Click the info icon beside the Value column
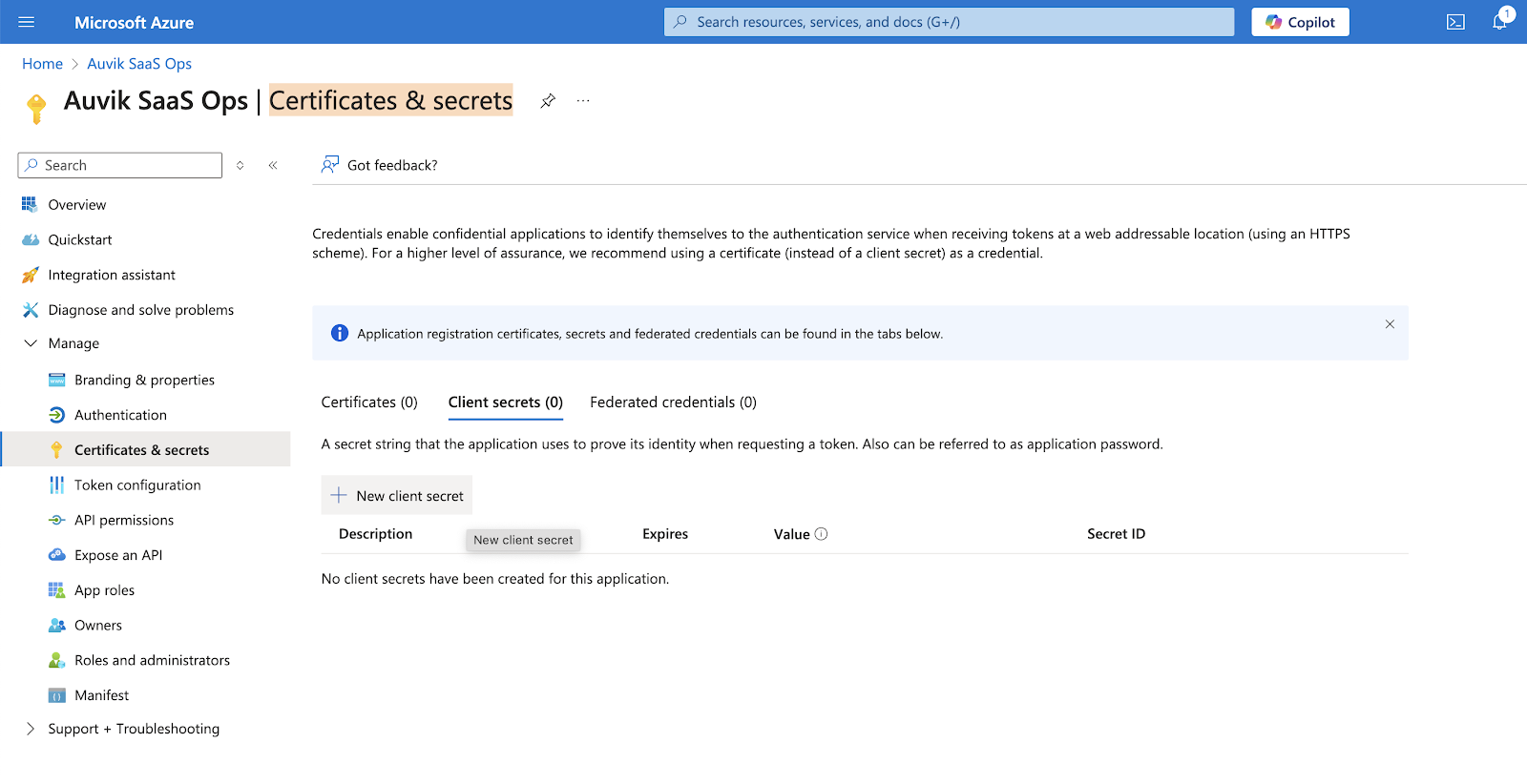This screenshot has width=1527, height=784. pyautogui.click(x=822, y=534)
